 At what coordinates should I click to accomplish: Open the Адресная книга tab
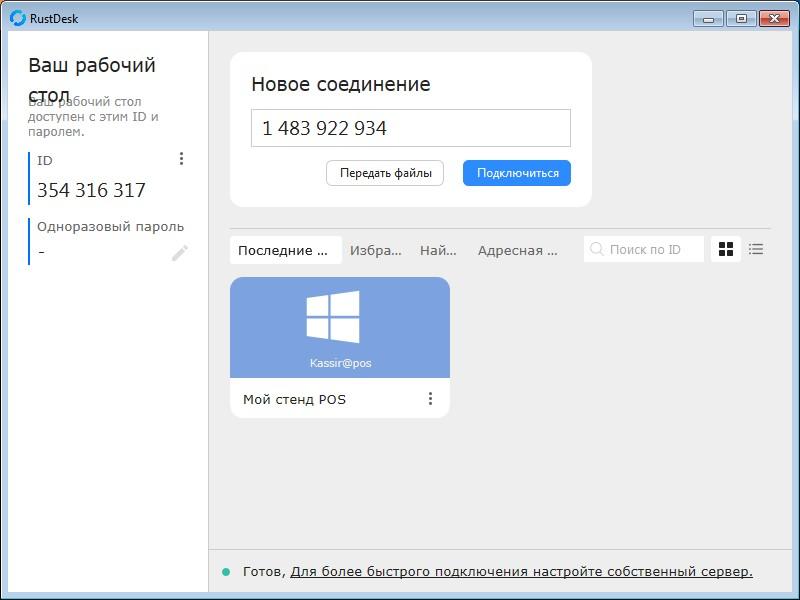point(517,250)
